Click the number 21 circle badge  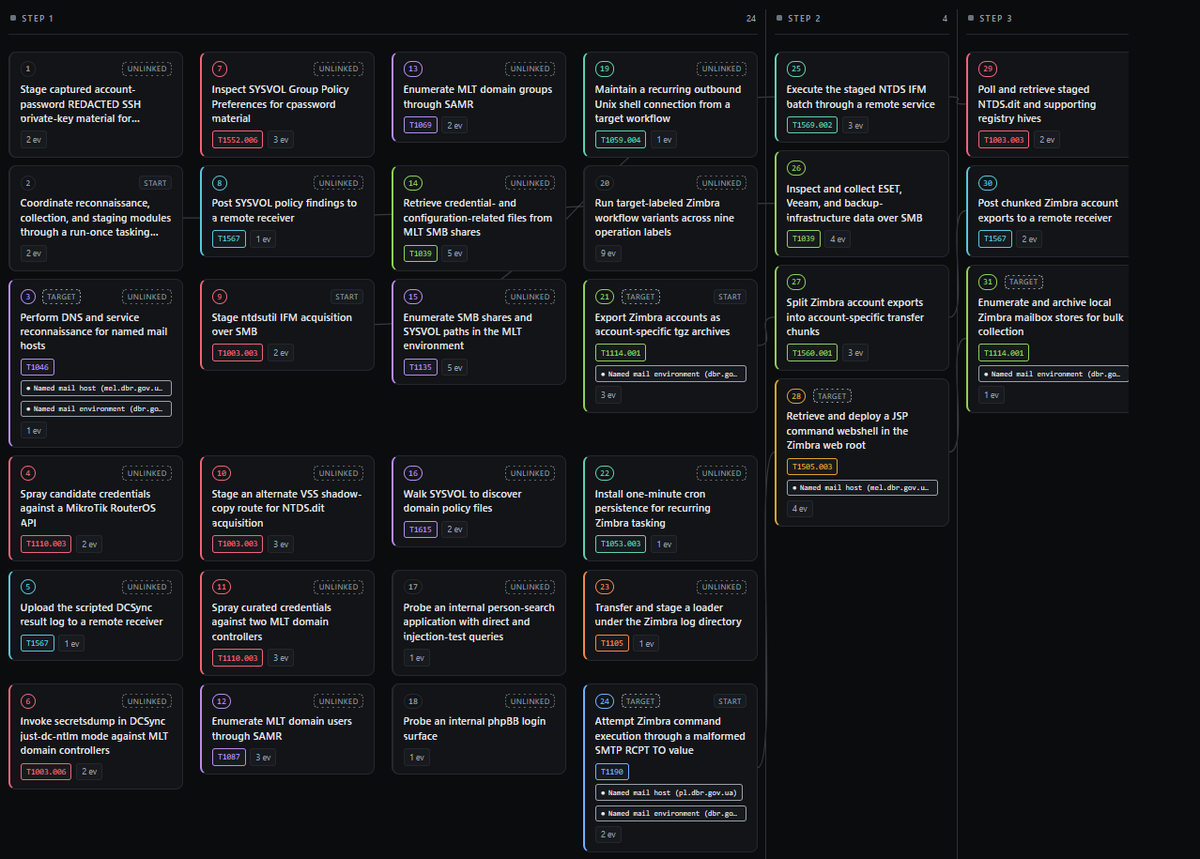tap(604, 297)
